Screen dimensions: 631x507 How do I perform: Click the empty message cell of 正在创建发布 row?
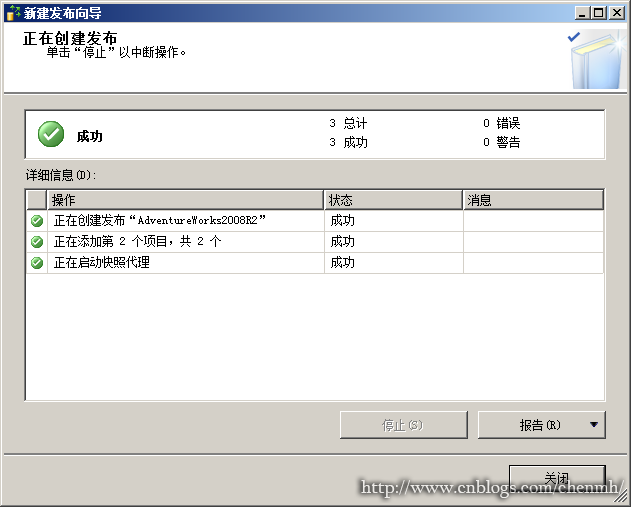533,221
